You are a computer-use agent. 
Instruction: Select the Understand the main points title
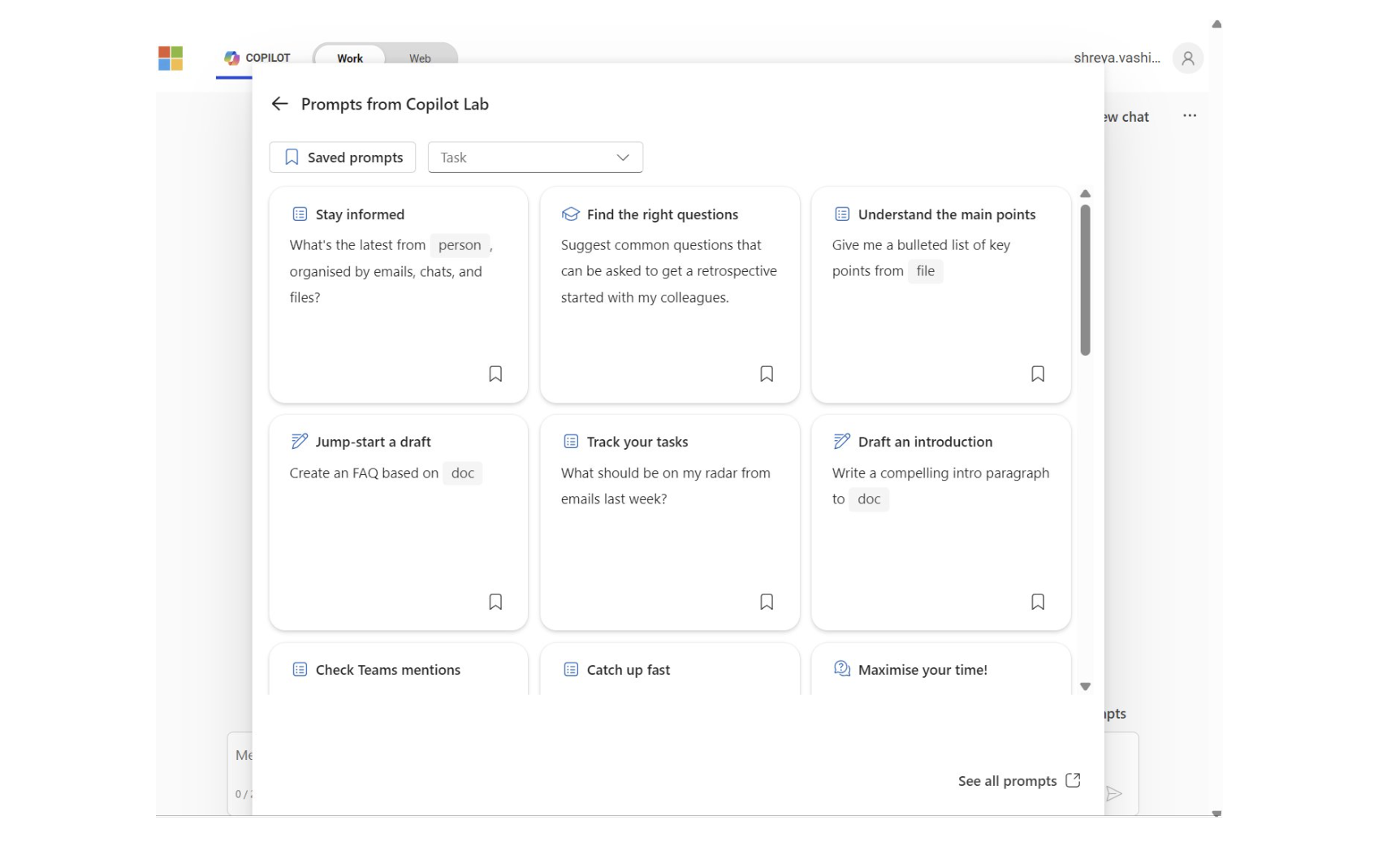tap(947, 214)
